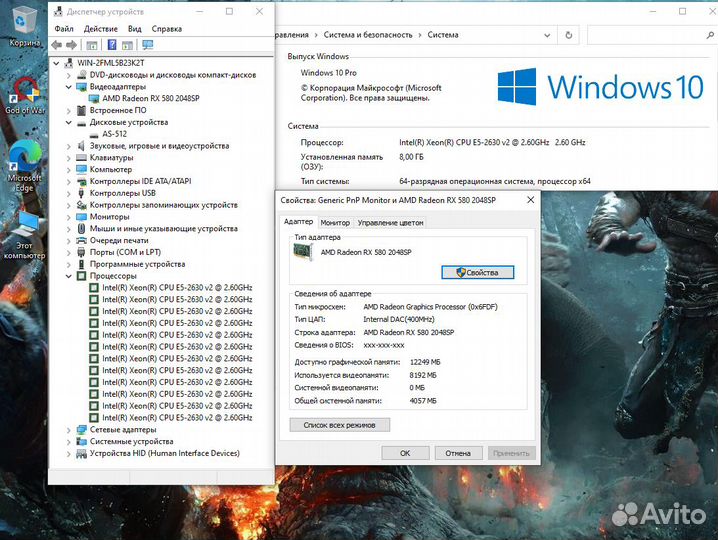Click the 12249 МБ graphics memory value
The height and width of the screenshot is (540, 718).
tap(425, 362)
